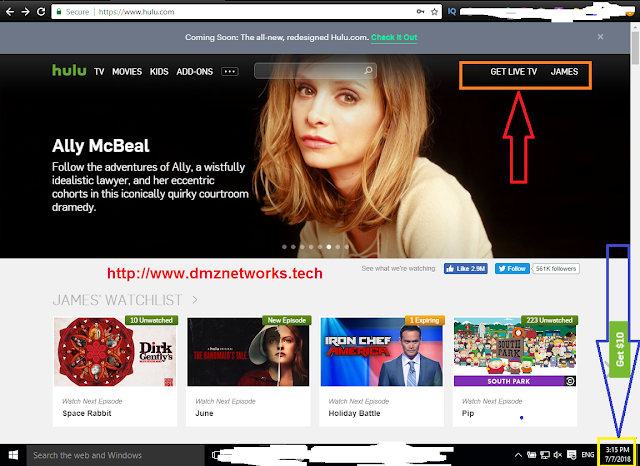
Task: Select the third hero carousel dot
Action: [x=302, y=247]
